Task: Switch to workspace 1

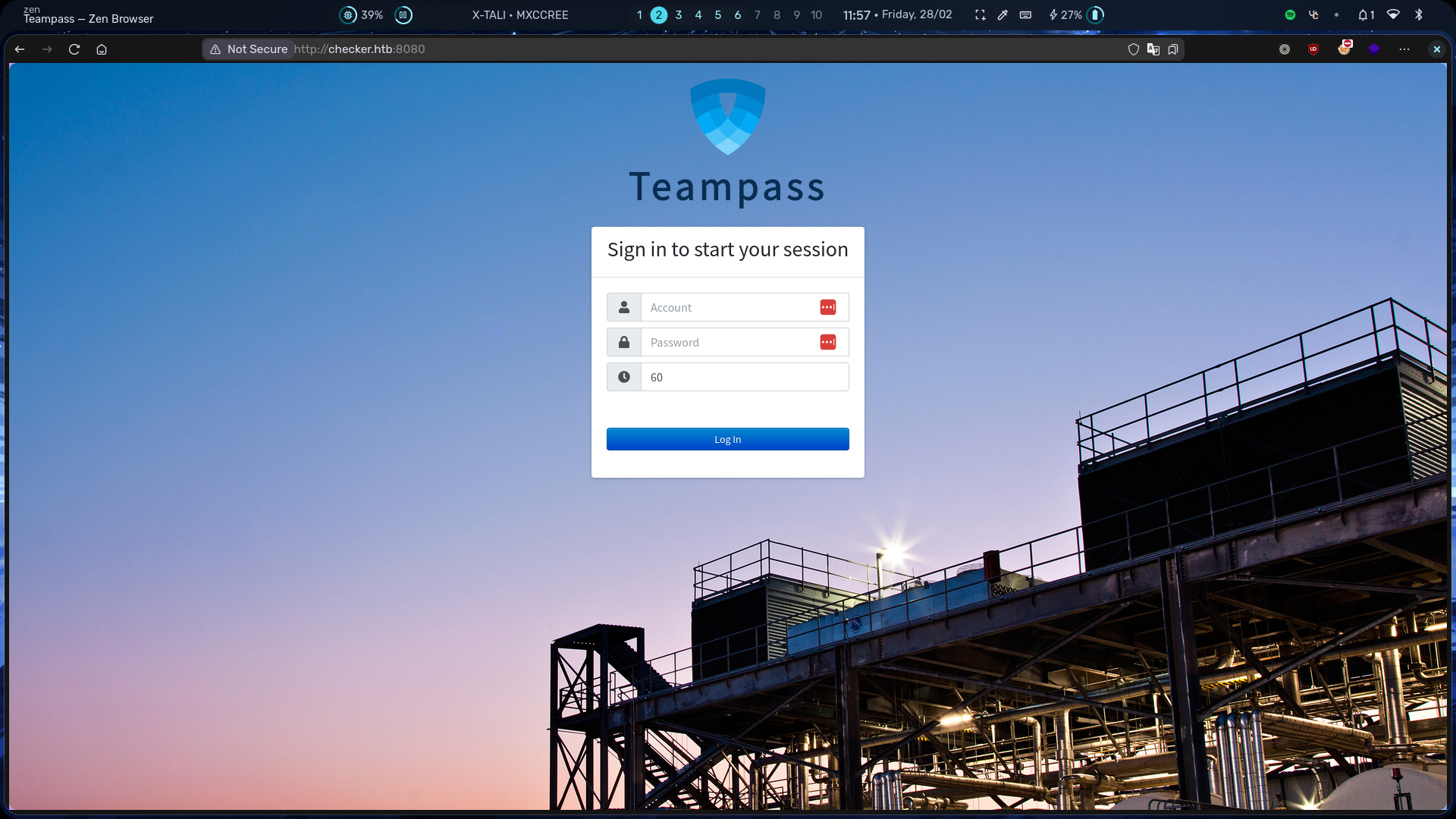Action: [x=639, y=15]
